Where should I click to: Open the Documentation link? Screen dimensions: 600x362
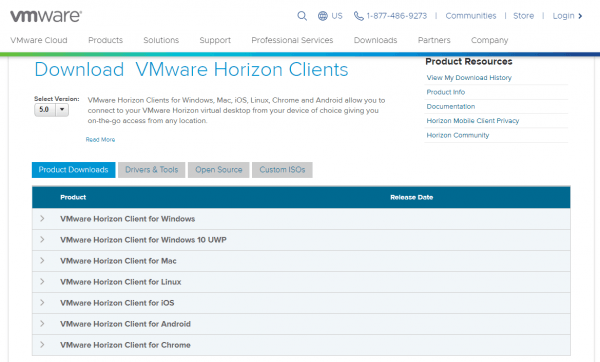(450, 106)
